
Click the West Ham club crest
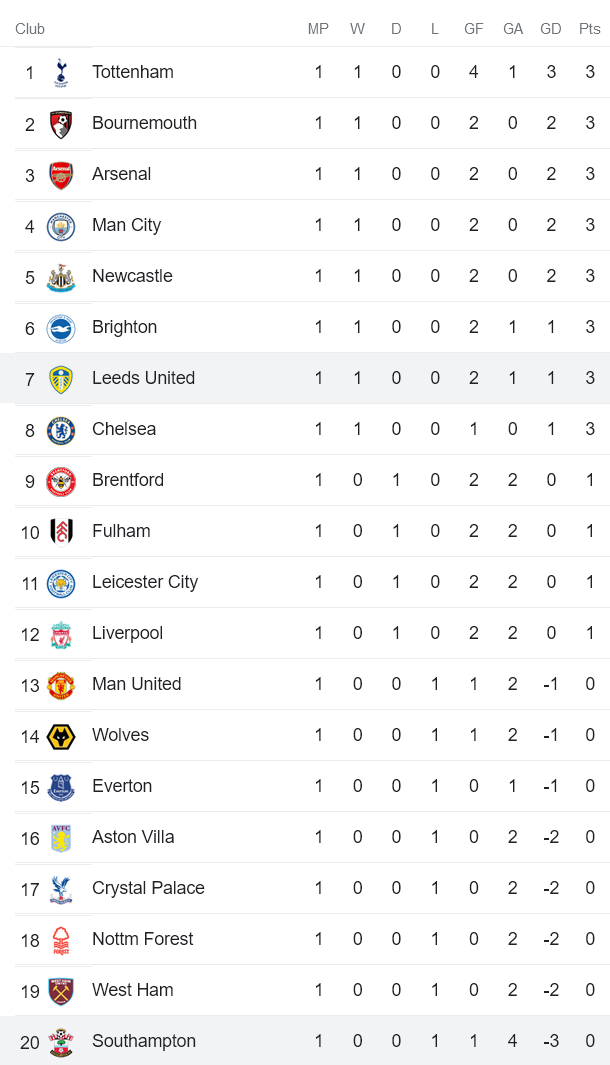pyautogui.click(x=61, y=991)
